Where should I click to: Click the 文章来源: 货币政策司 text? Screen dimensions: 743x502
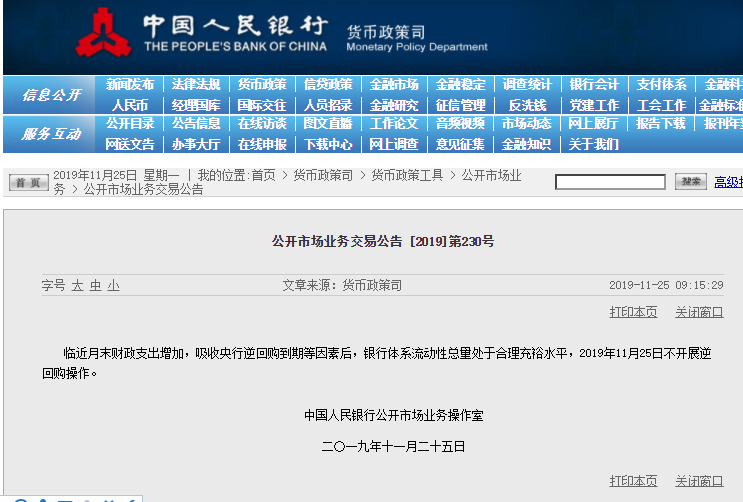pos(342,285)
